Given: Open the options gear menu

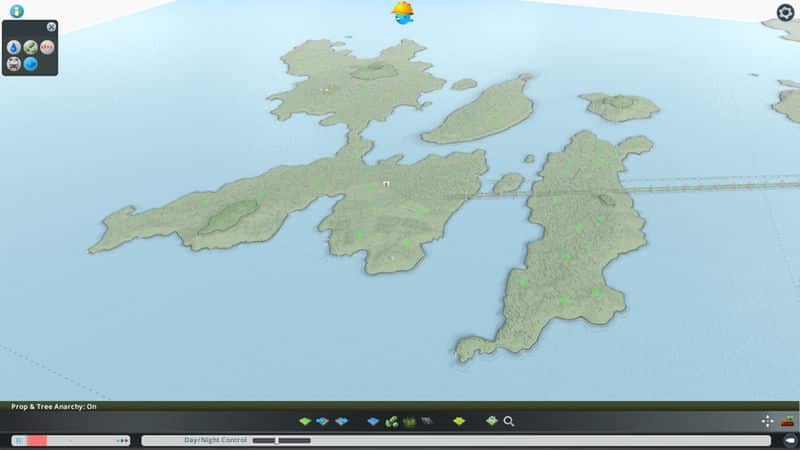Looking at the screenshot, I should coord(785,12).
